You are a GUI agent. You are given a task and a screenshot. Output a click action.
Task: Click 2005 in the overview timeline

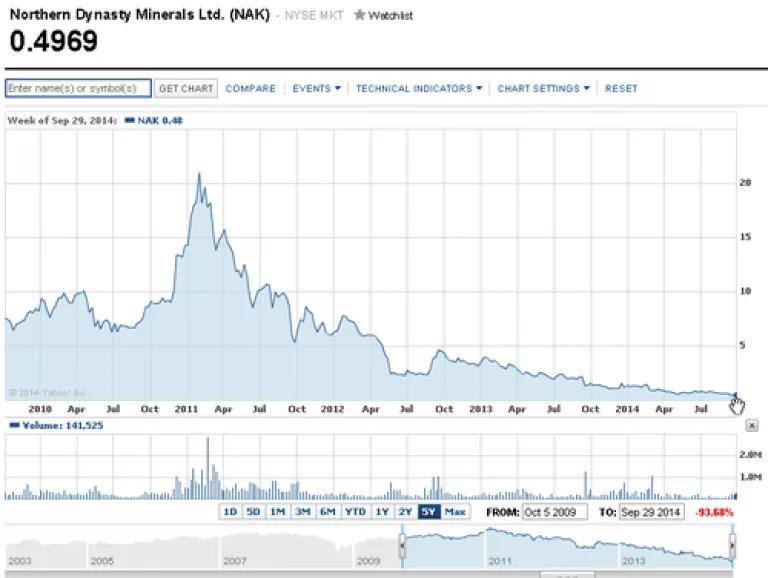coord(101,561)
